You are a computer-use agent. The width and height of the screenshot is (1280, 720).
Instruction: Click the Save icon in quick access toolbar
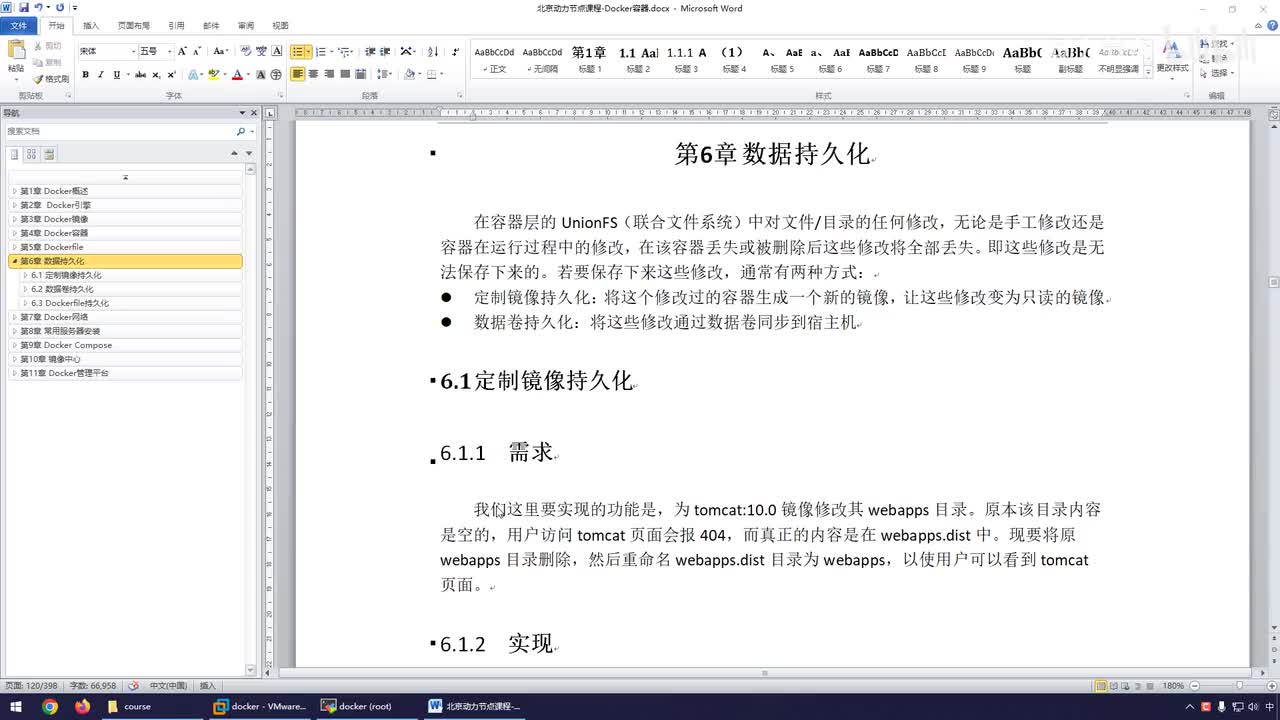(x=24, y=8)
